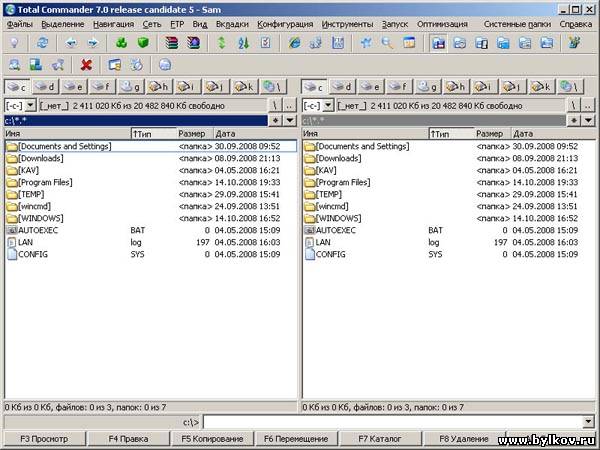Screen dimensions: 600x450
Task: Click the round globe icon in second toolbar row
Action: (x=165, y=65)
